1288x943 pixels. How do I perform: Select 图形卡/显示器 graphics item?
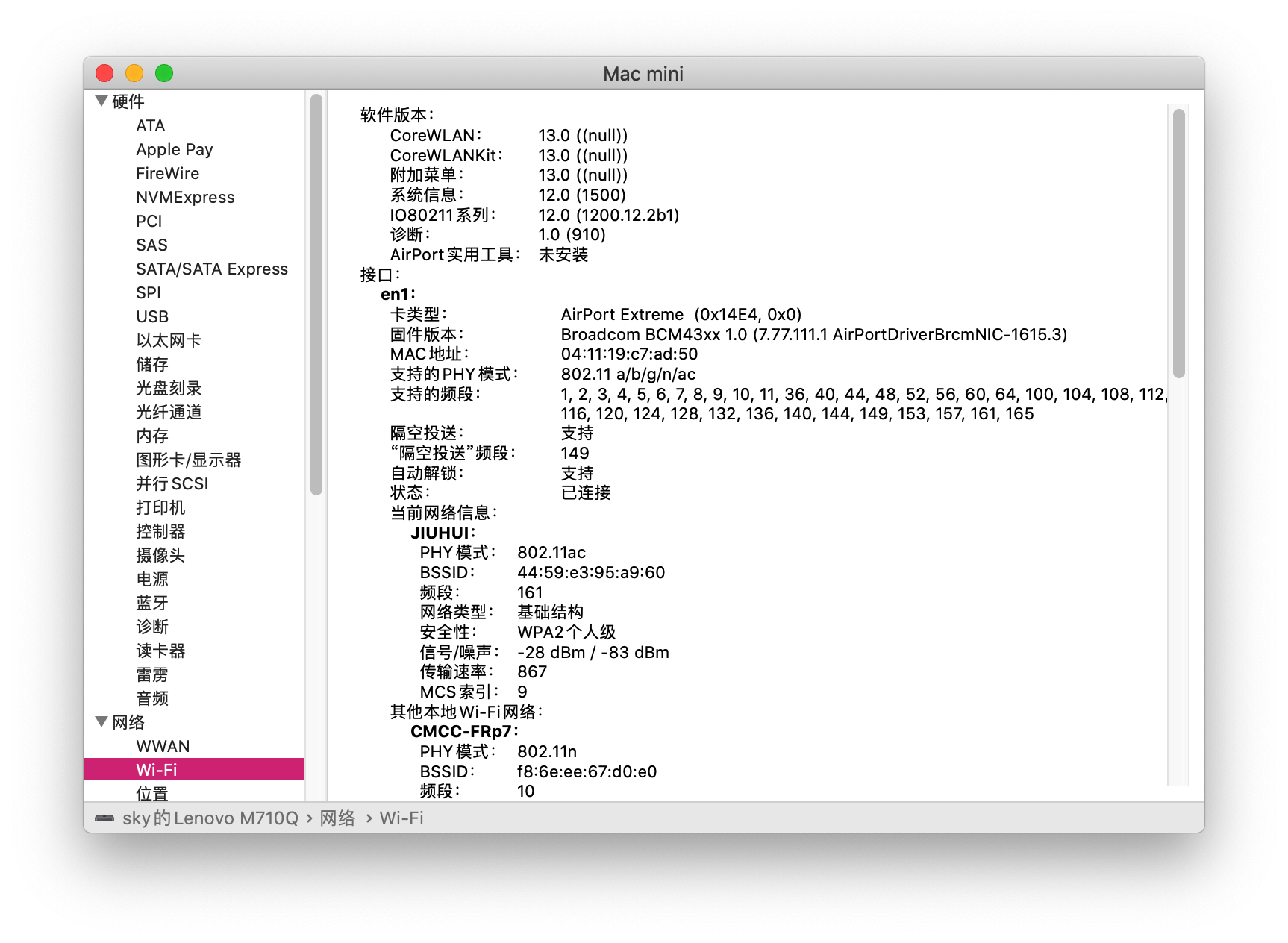(188, 460)
